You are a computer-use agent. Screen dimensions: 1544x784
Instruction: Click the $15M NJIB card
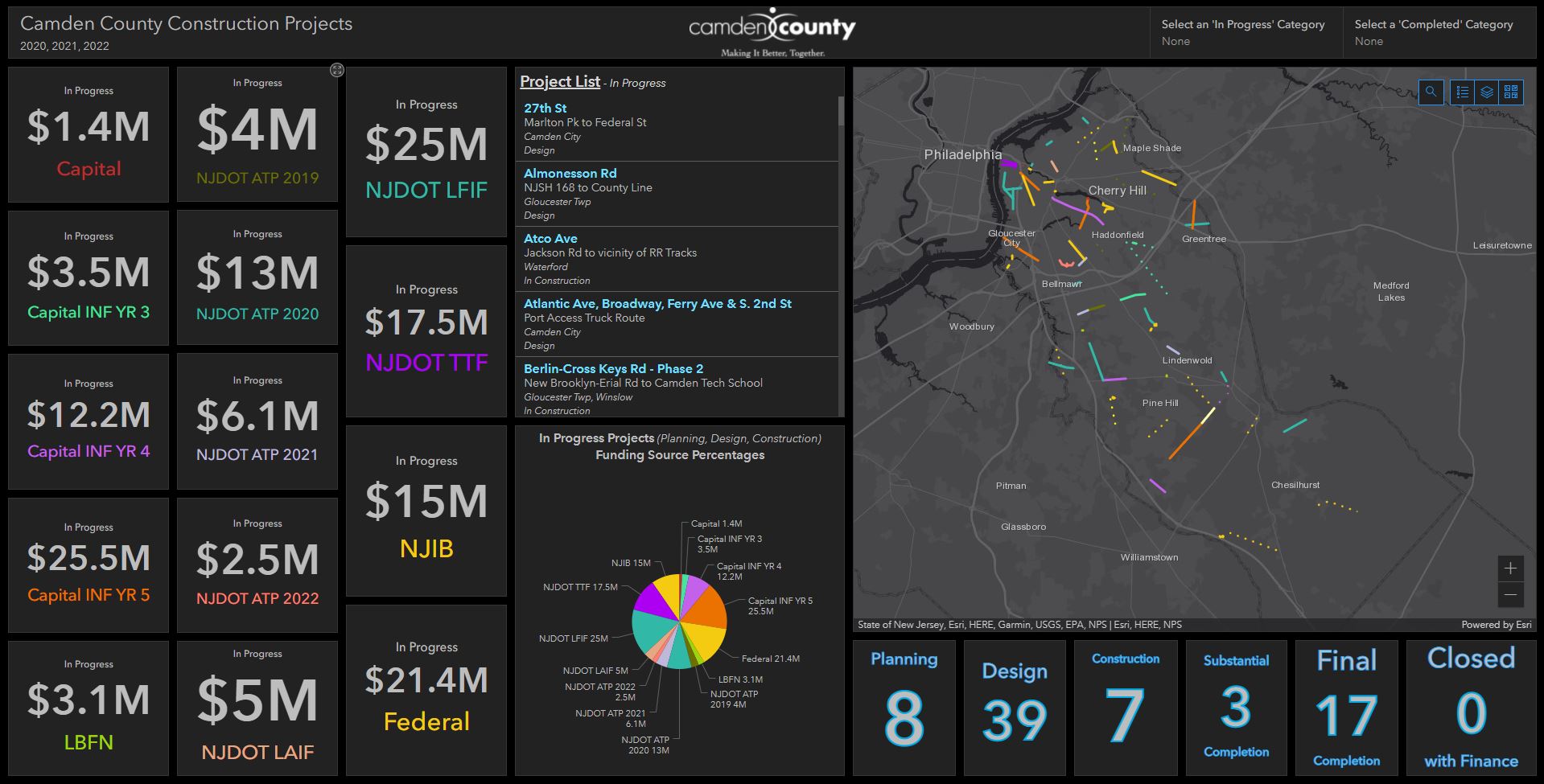[426, 511]
